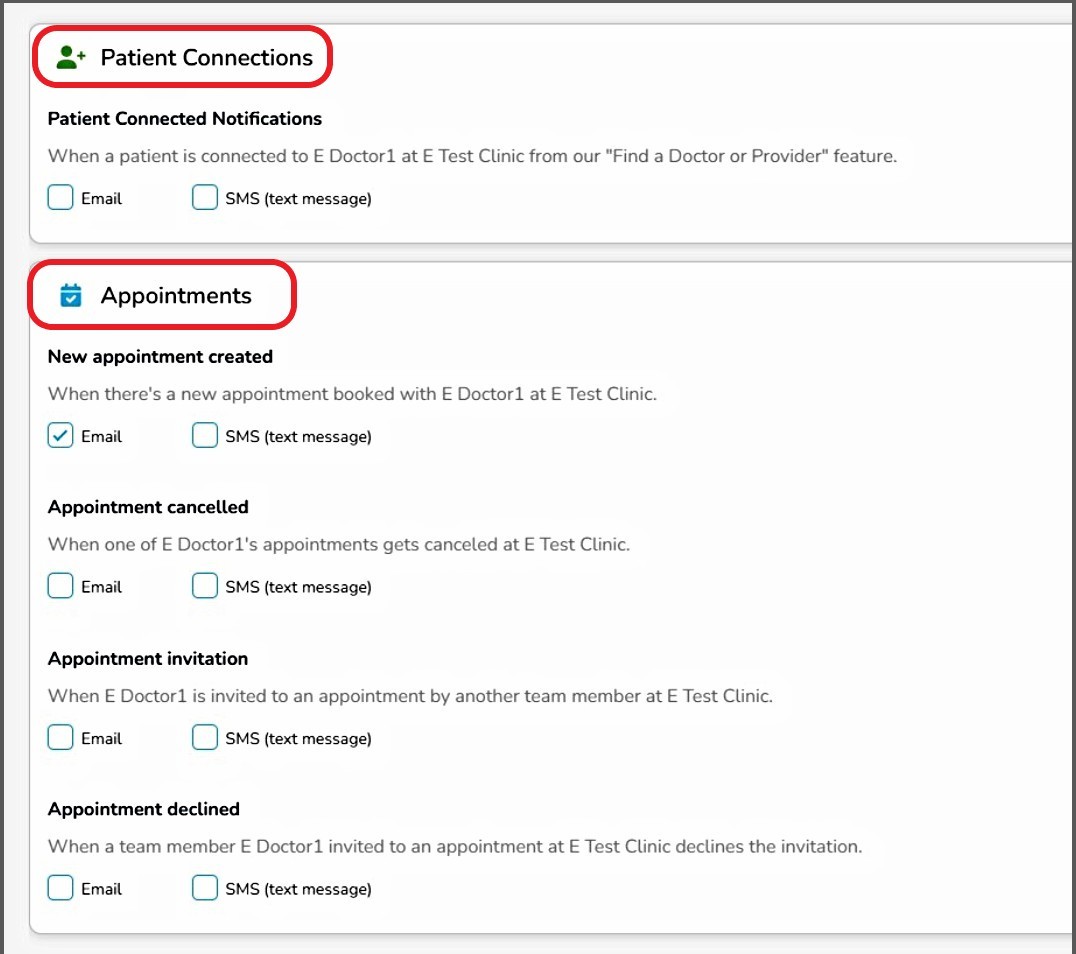This screenshot has width=1076, height=954.
Task: Tick Email for Appointment declined
Action: coord(61,888)
